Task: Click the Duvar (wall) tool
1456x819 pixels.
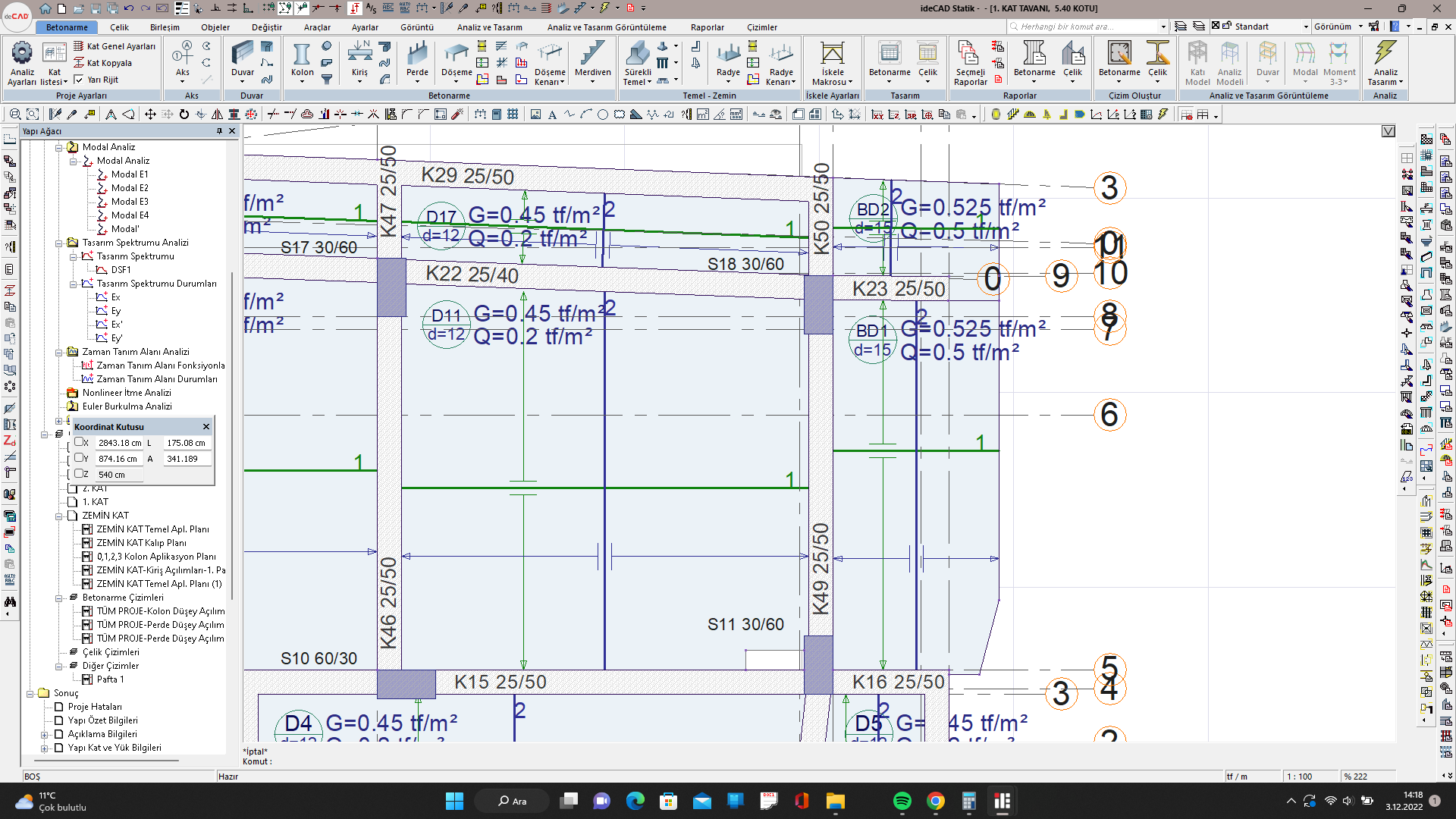Action: (243, 61)
